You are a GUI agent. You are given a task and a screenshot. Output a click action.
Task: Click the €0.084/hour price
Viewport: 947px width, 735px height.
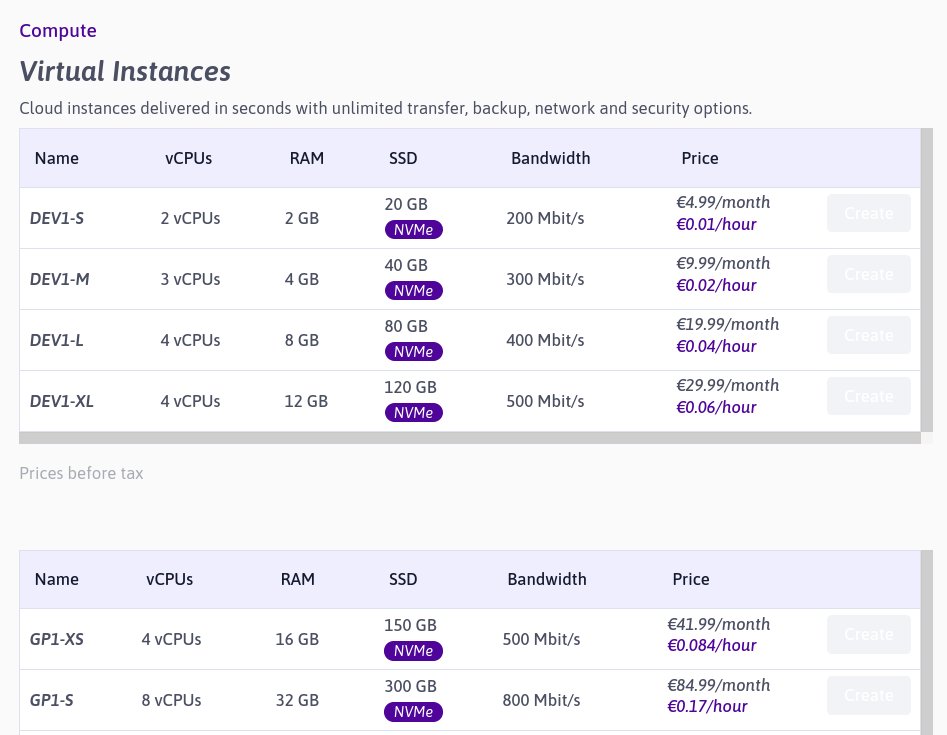[x=712, y=646]
